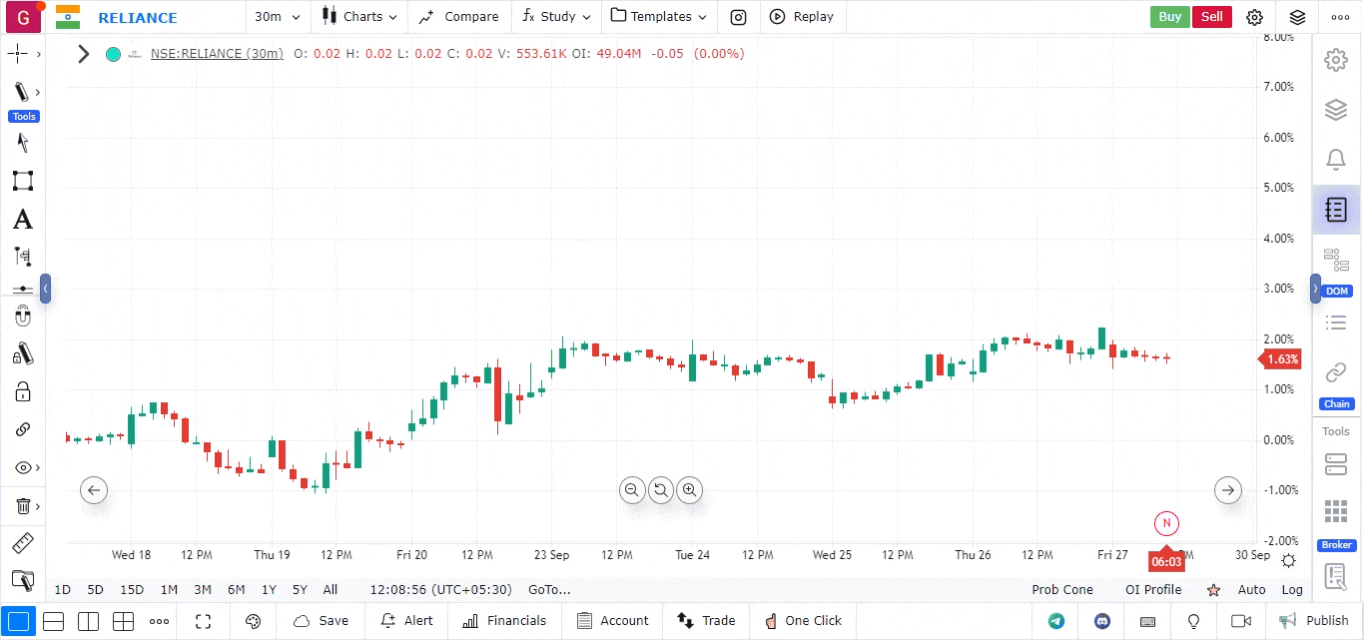This screenshot has width=1364, height=640.
Task: Click the green Buy button
Action: [1169, 17]
